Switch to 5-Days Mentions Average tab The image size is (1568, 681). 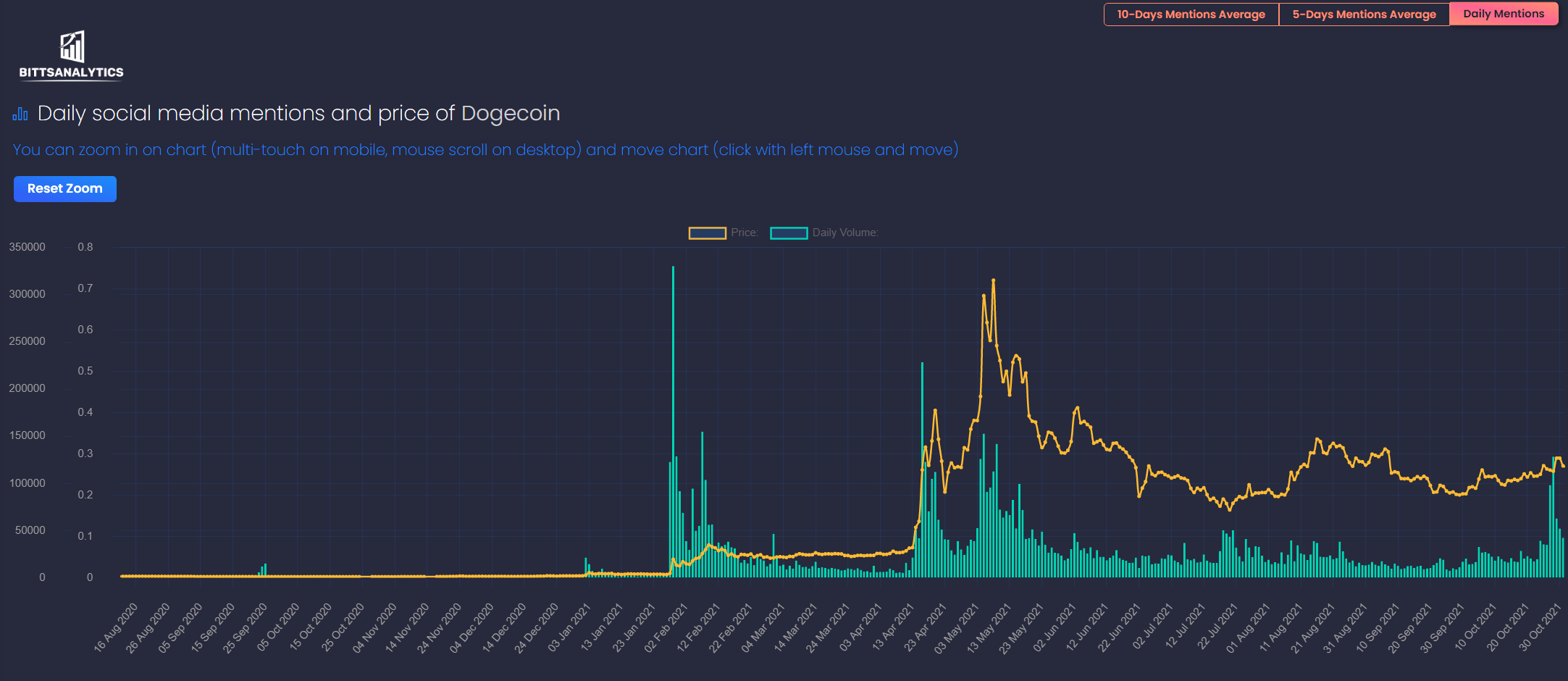[x=1364, y=14]
